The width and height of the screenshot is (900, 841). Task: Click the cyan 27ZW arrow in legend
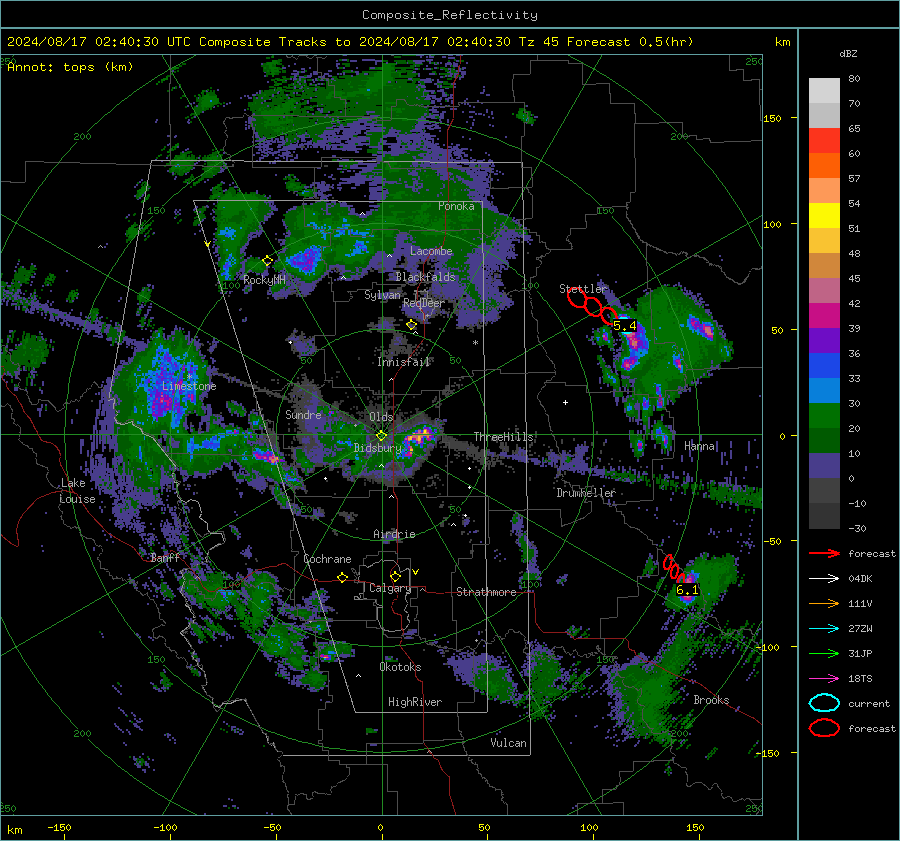(x=824, y=629)
